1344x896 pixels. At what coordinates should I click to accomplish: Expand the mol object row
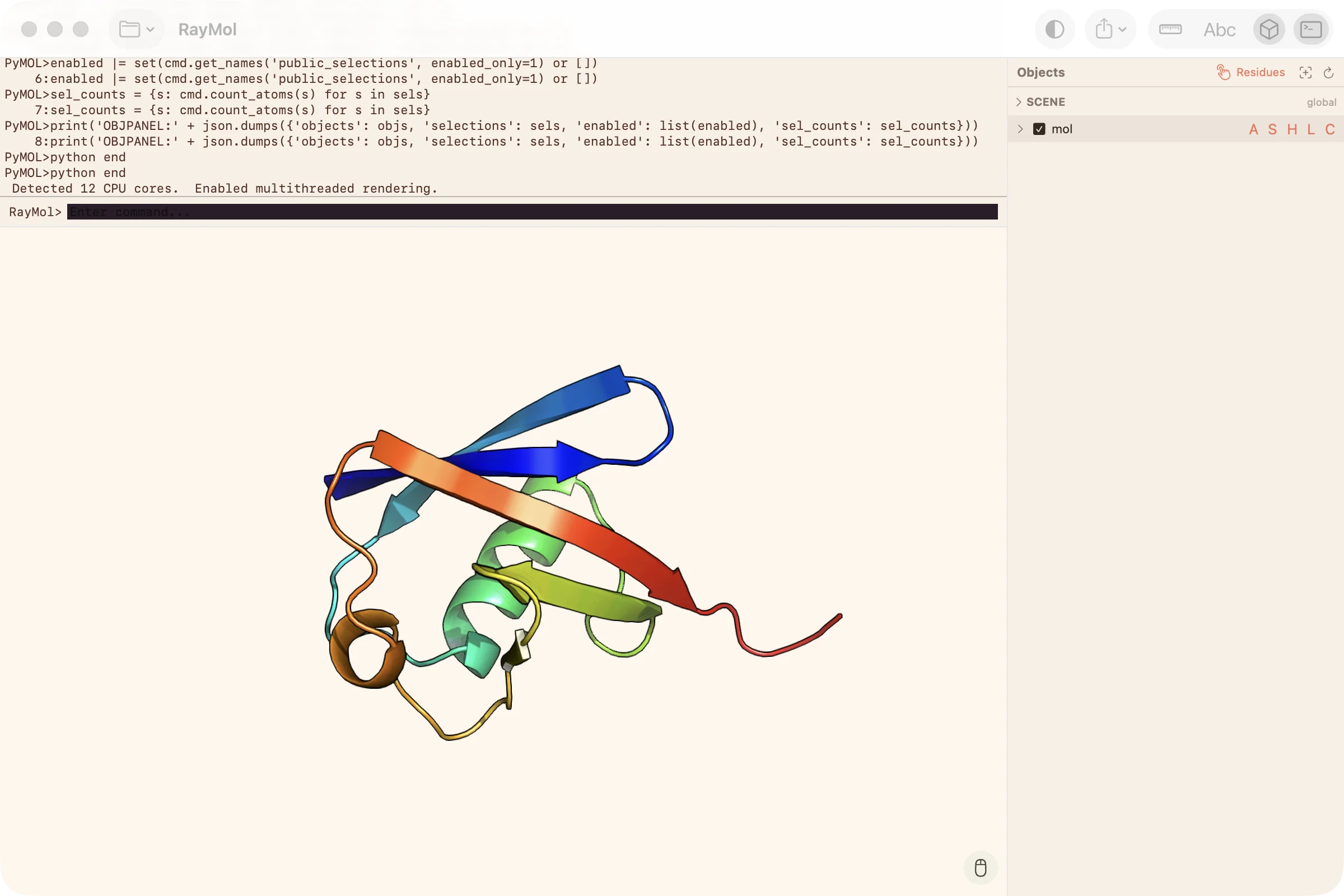[x=1020, y=129]
